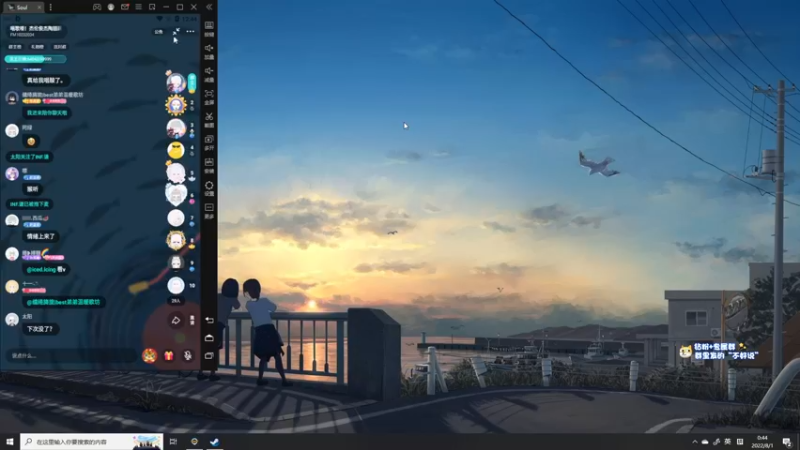This screenshot has height=450, width=800.
Task: Open seat 7 user avatar
Action: (176, 218)
